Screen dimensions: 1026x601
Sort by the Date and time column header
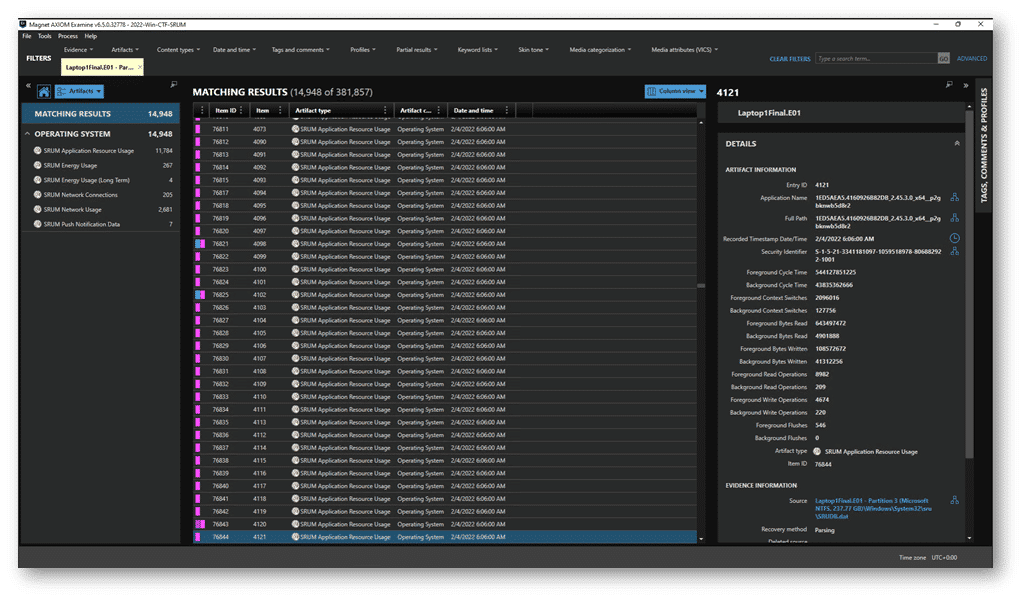pos(473,111)
